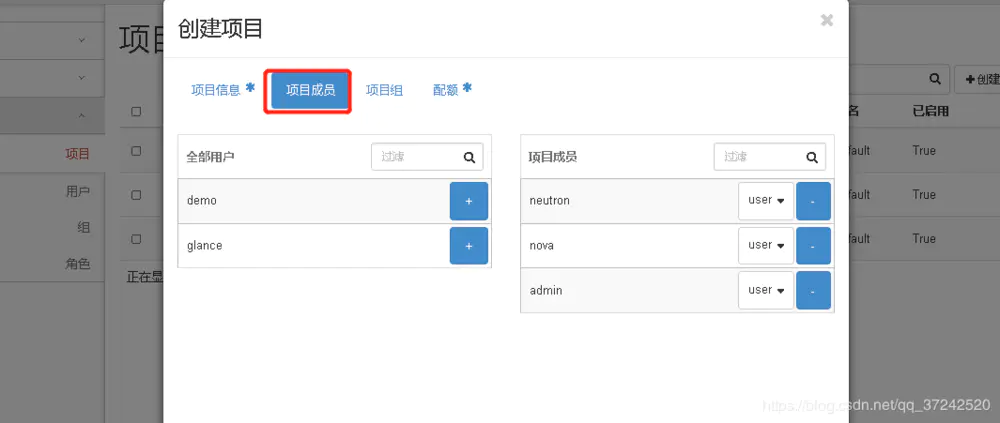
Task: Click search icon in all users filter
Action: (469, 157)
